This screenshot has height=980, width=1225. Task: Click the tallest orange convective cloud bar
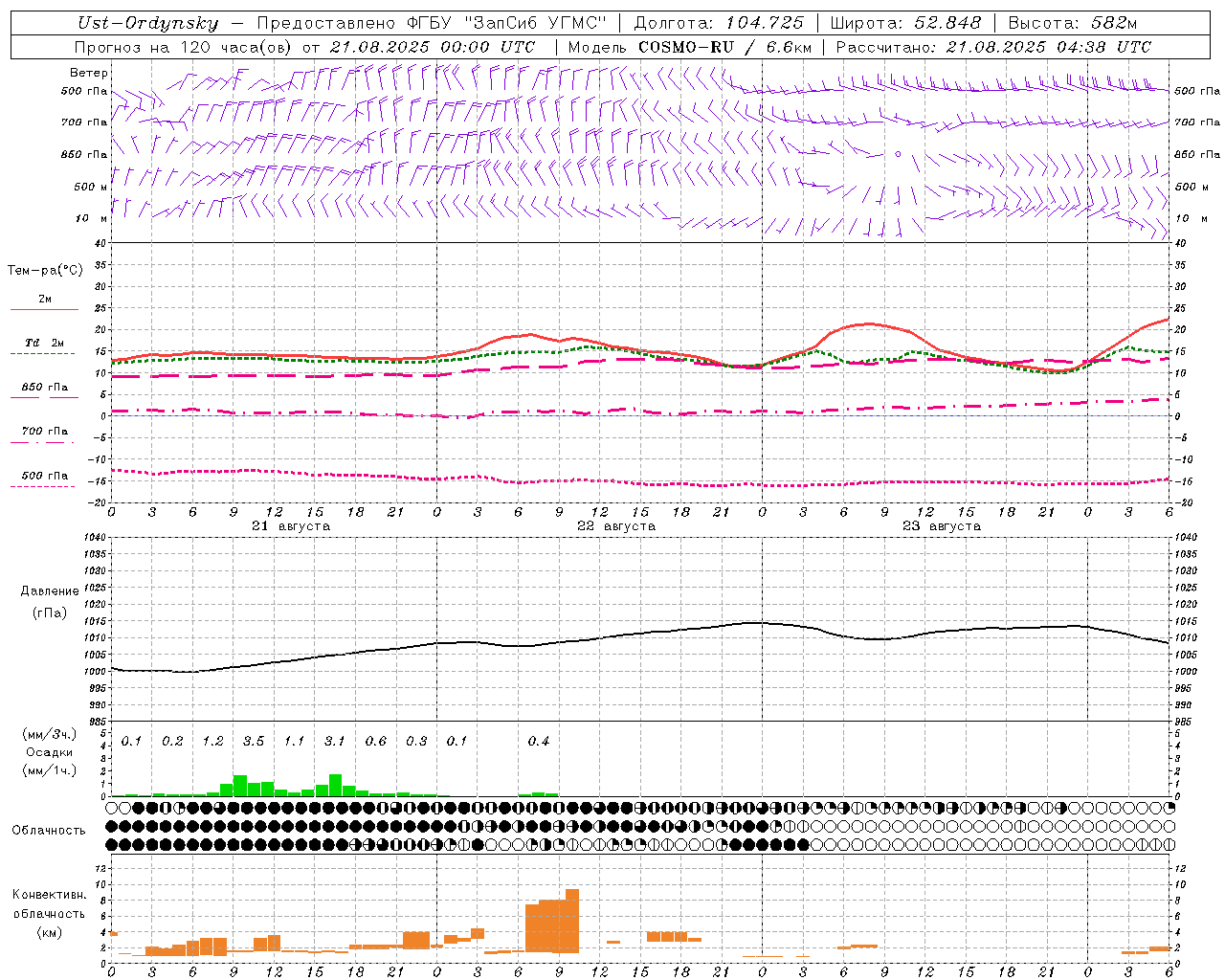click(572, 921)
